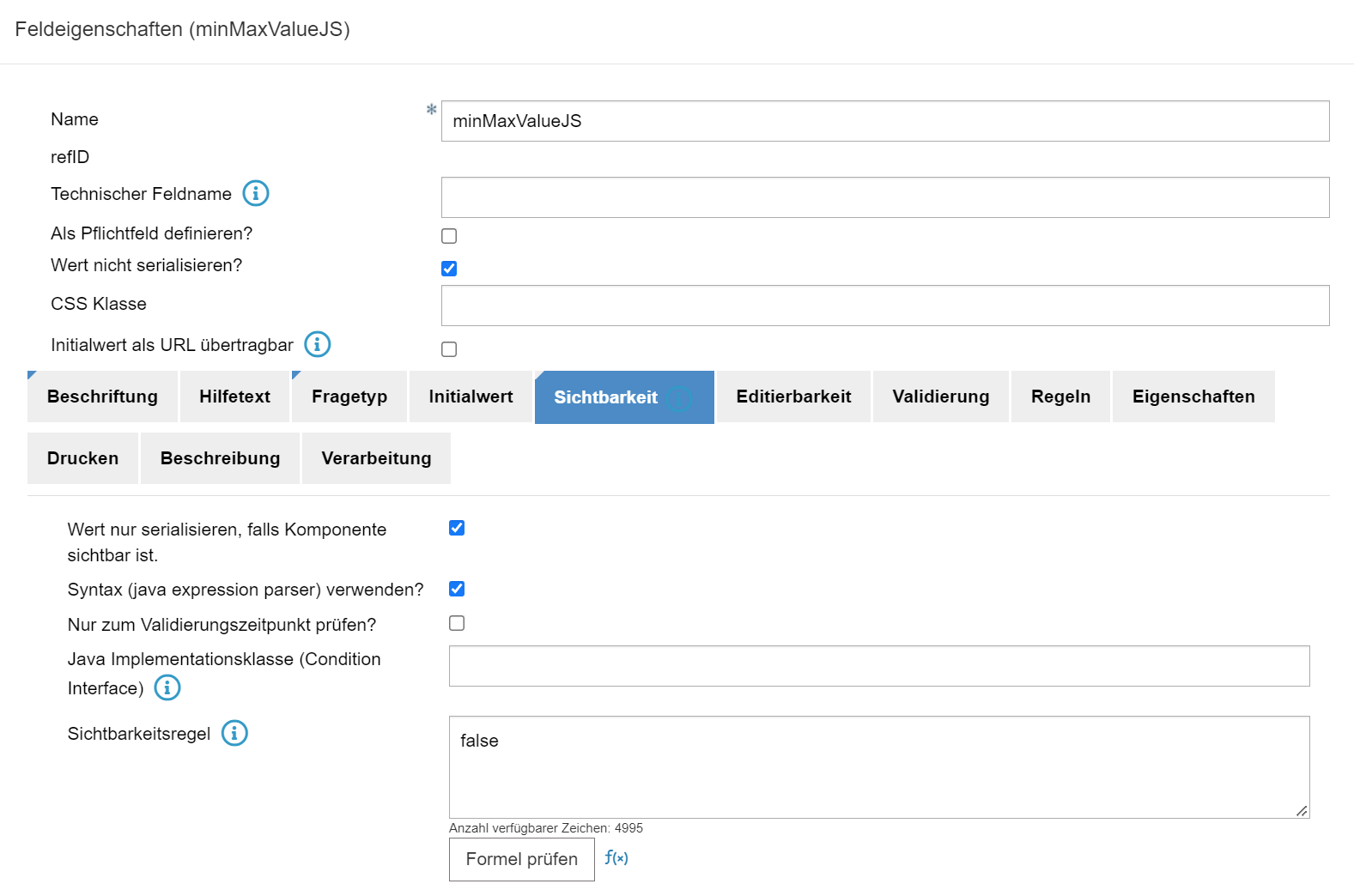
Task: Uncheck Wert nicht serialisieren checkbox
Action: (449, 269)
